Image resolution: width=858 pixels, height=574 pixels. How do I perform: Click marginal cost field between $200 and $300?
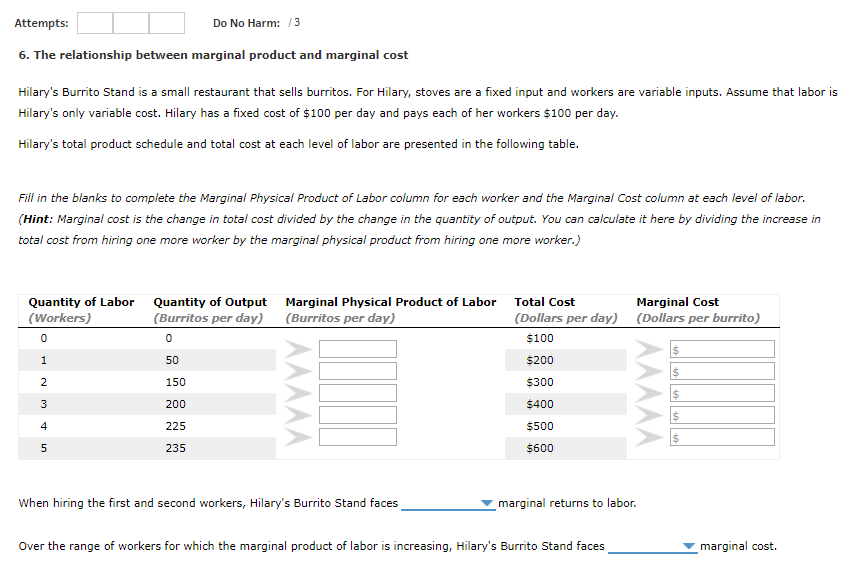(722, 371)
